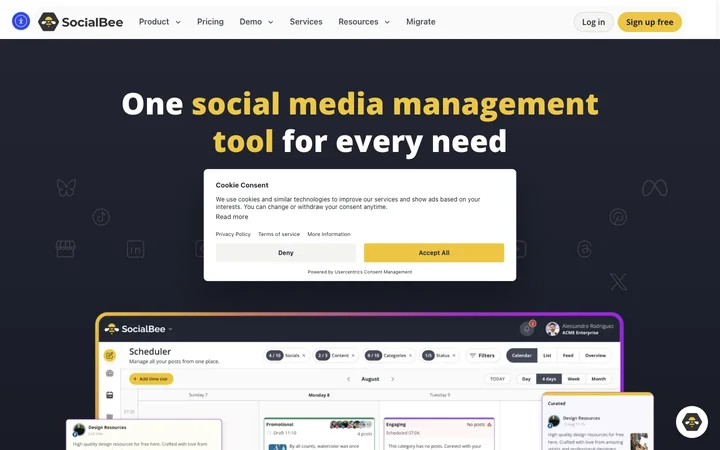The image size is (720, 450).
Task: Expand the Demo menu
Action: pos(256,22)
